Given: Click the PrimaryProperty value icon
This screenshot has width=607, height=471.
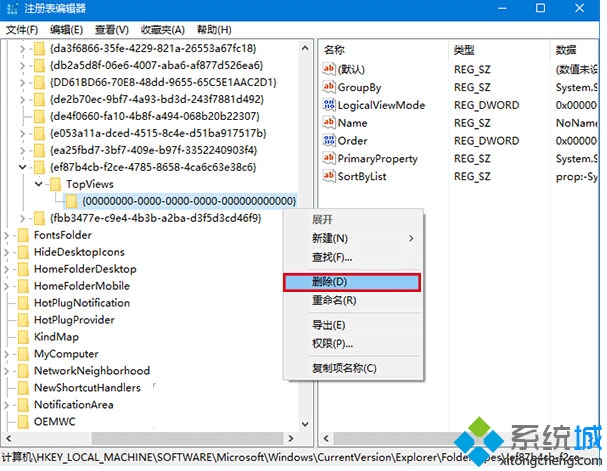Looking at the screenshot, I should tap(328, 159).
